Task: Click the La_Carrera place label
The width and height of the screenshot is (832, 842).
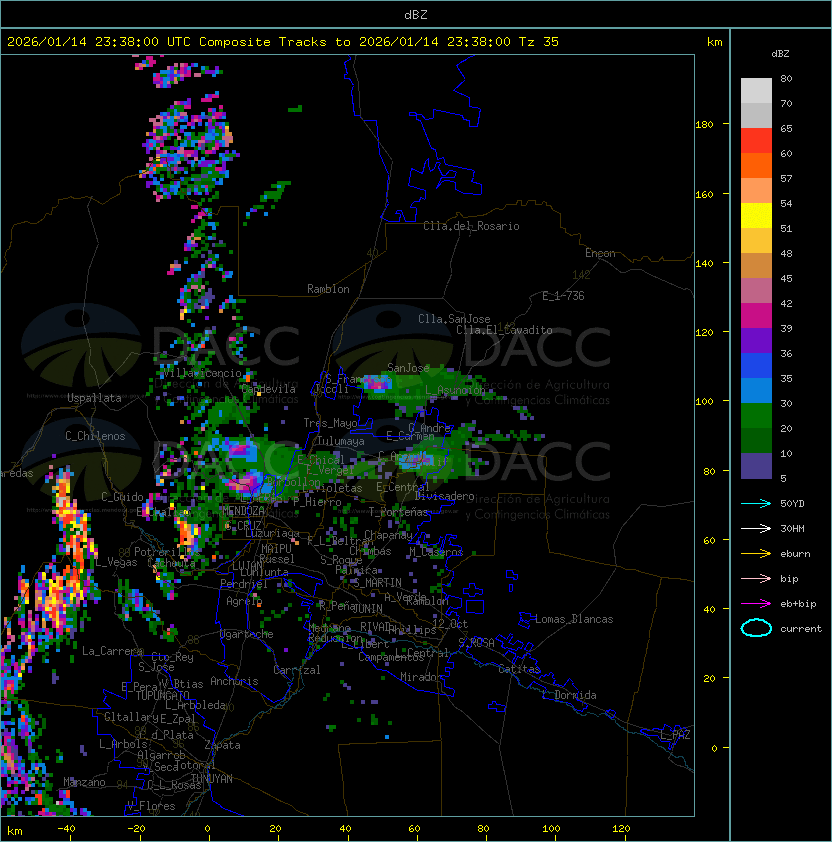Action: click(x=112, y=651)
